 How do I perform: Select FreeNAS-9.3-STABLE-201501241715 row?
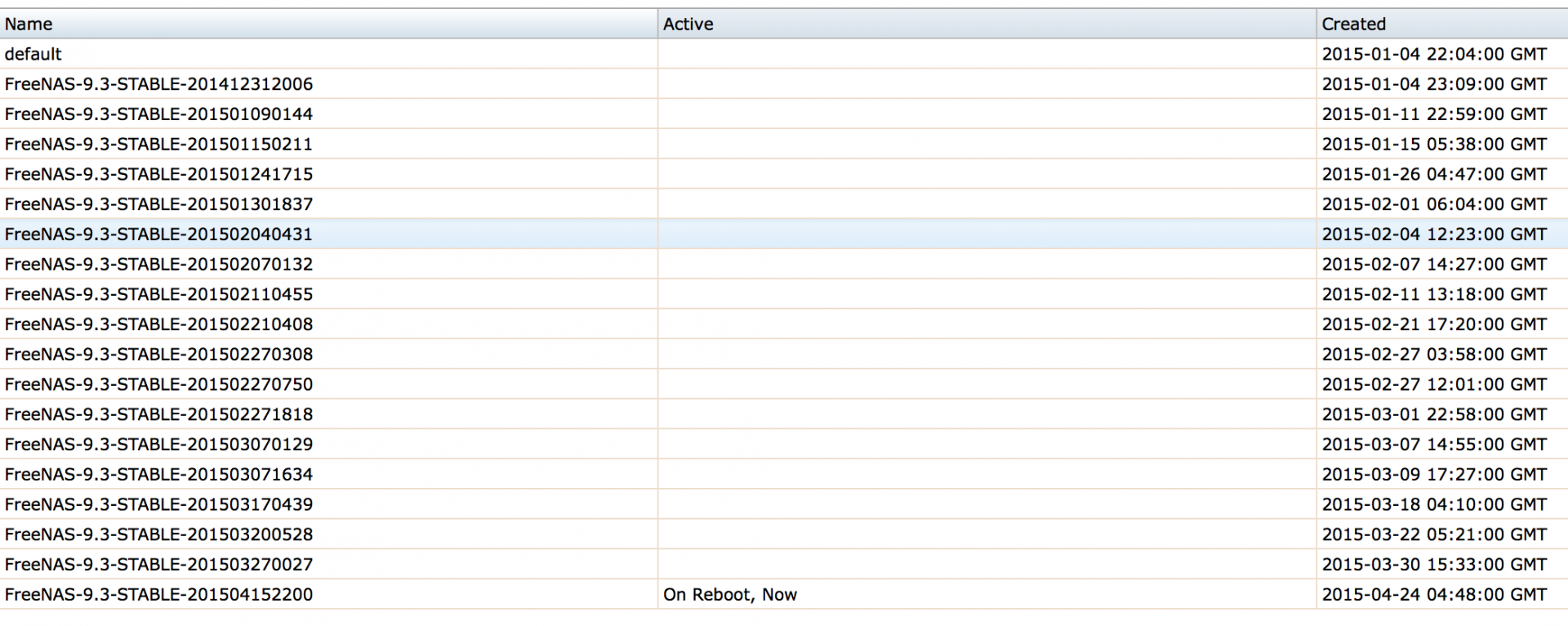point(784,174)
